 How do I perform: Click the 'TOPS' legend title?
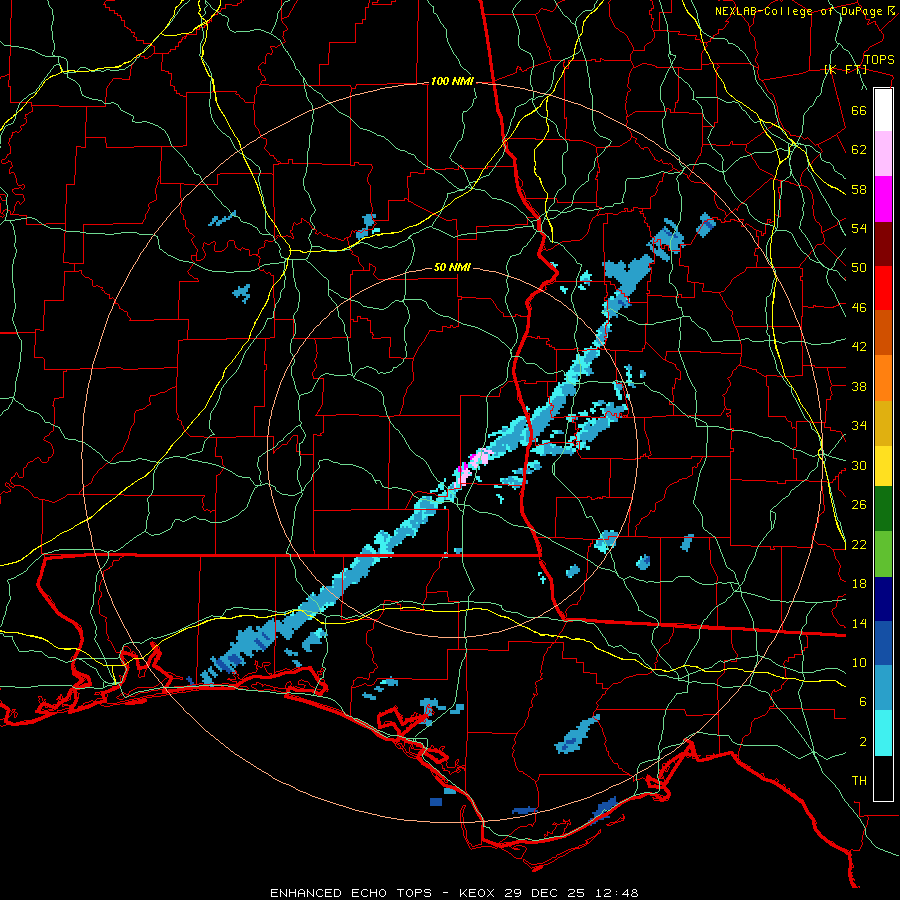click(x=879, y=60)
